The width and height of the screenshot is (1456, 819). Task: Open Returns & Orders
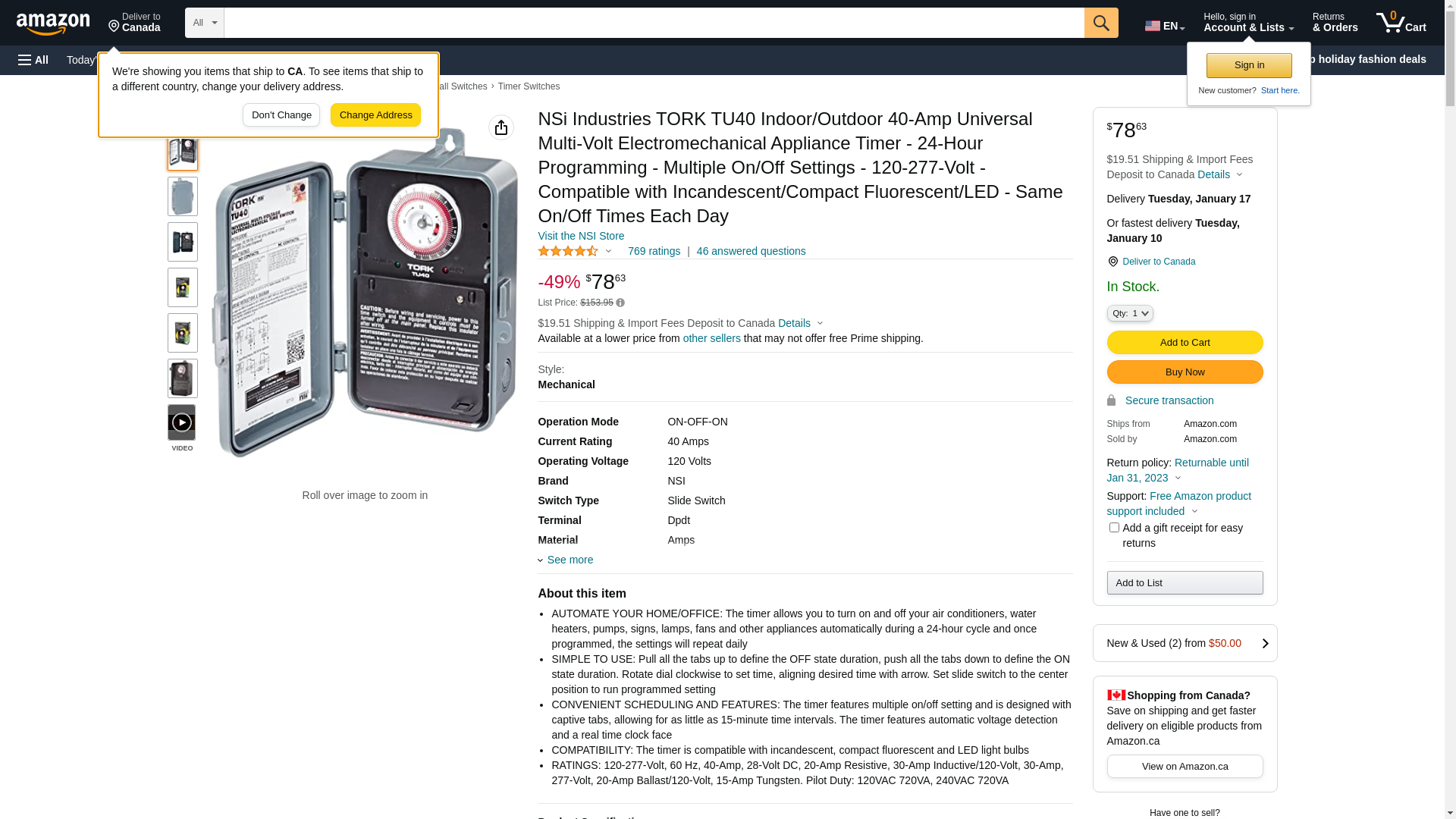tap(1335, 23)
